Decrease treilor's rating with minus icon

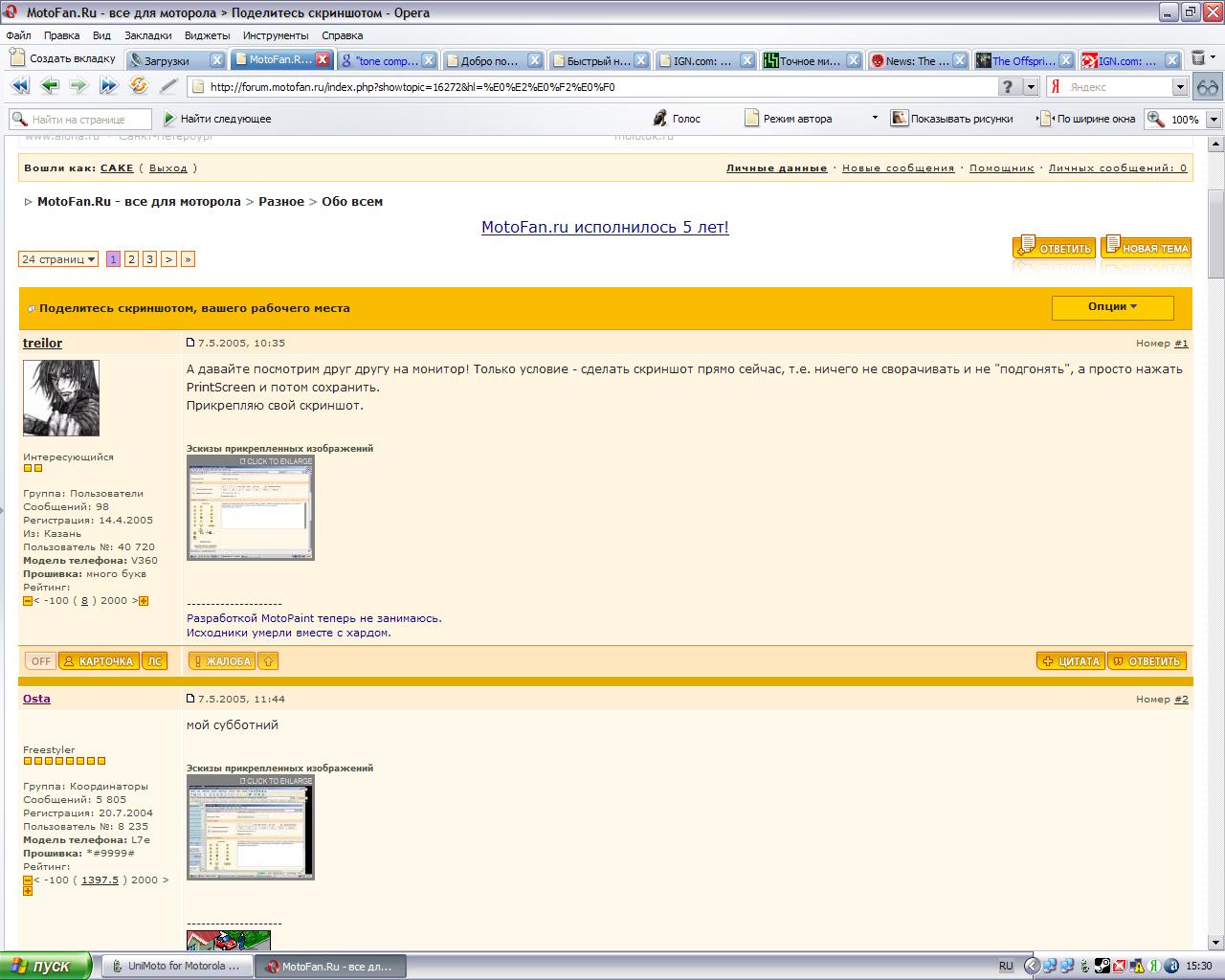tap(28, 601)
